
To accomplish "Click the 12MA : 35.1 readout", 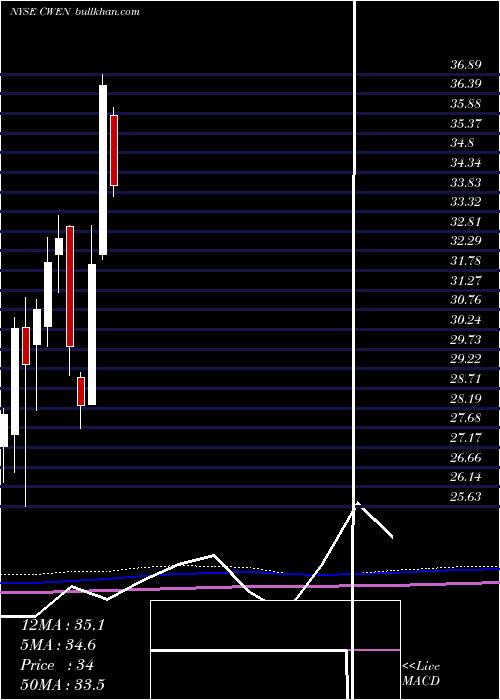I will click(63, 625).
